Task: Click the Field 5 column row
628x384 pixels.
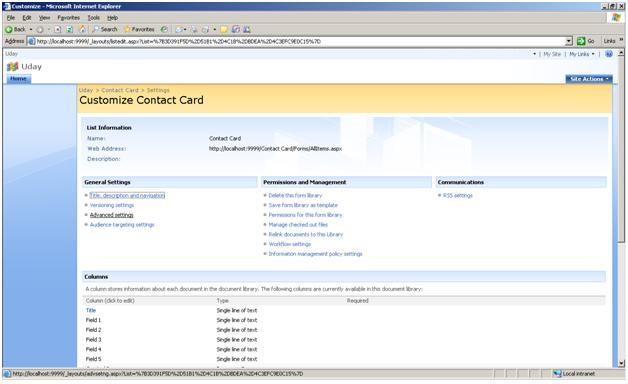Action: pyautogui.click(x=344, y=359)
